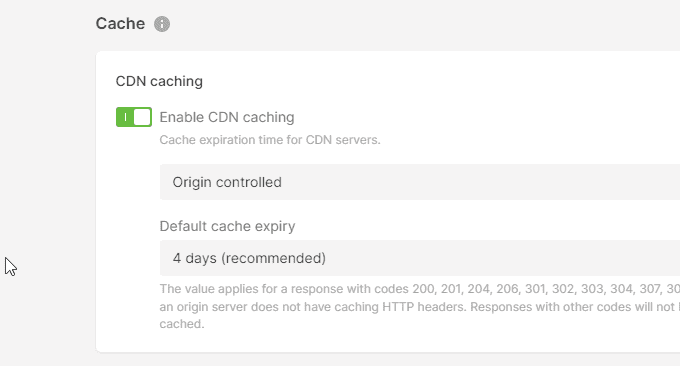Click the Cache section heading
Image resolution: width=680 pixels, height=366 pixels.
[x=120, y=23]
